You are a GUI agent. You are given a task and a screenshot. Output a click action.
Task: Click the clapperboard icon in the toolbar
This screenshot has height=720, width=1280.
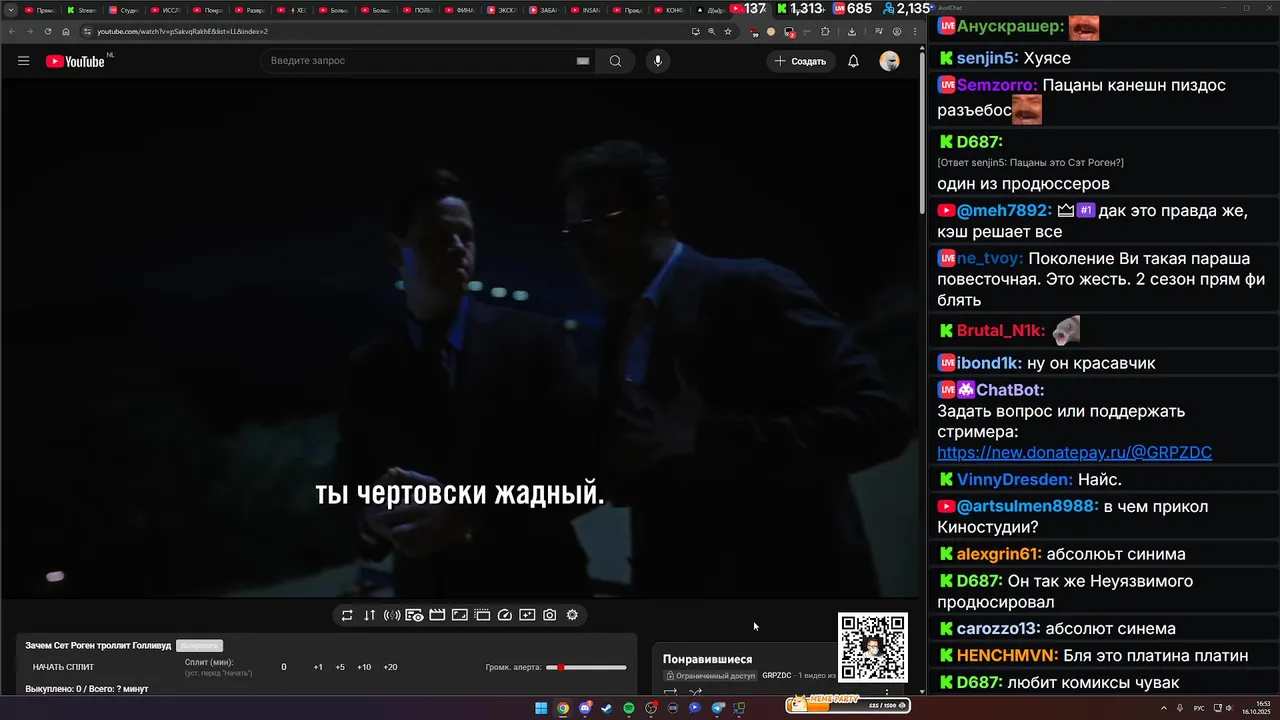437,615
